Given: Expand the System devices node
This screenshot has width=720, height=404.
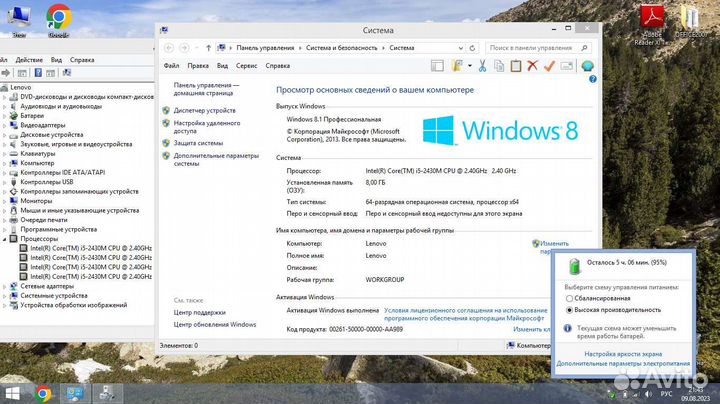Looking at the screenshot, I should 5,296.
